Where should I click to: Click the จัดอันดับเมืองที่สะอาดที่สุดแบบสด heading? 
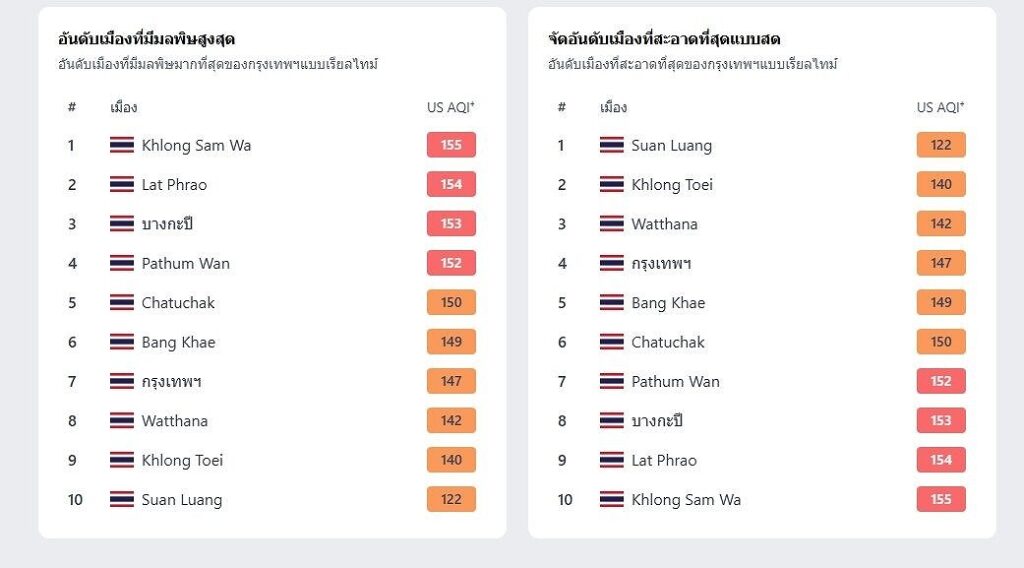coord(664,39)
